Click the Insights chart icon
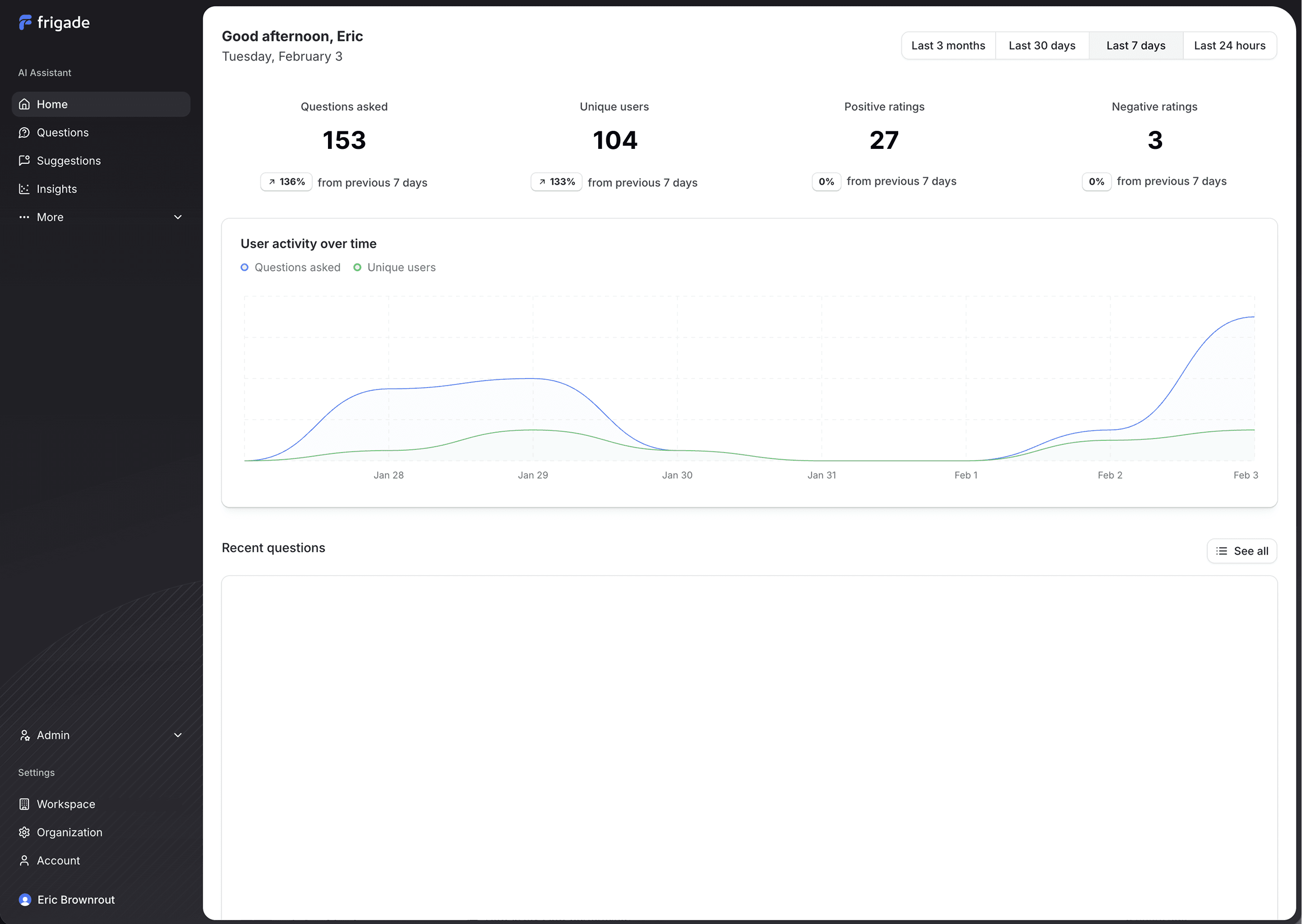The width and height of the screenshot is (1302, 924). point(24,189)
